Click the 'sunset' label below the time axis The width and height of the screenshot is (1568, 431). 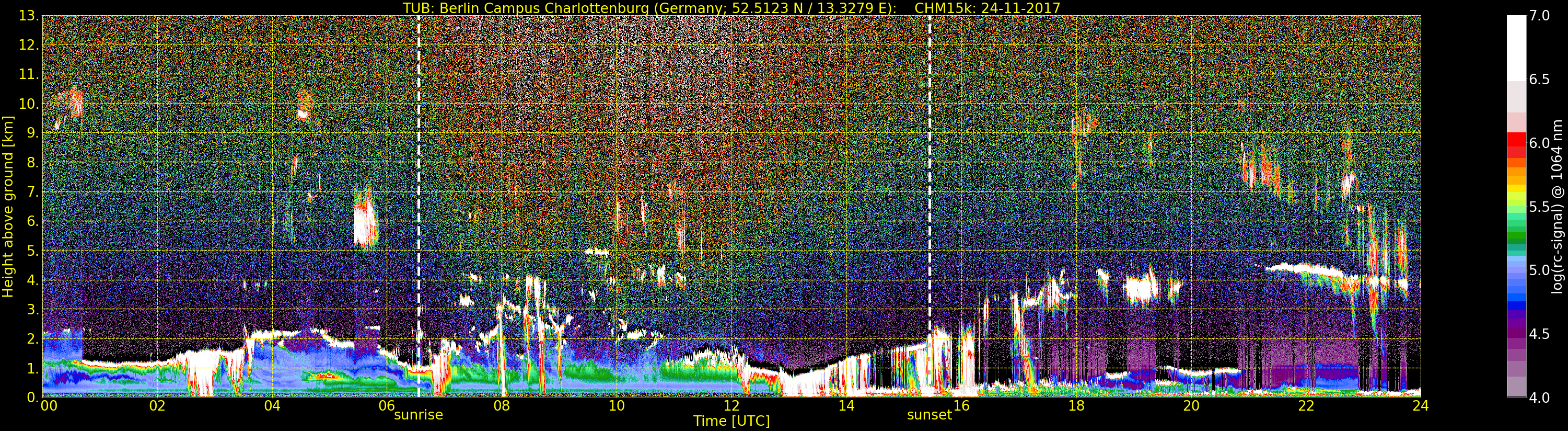(929, 415)
